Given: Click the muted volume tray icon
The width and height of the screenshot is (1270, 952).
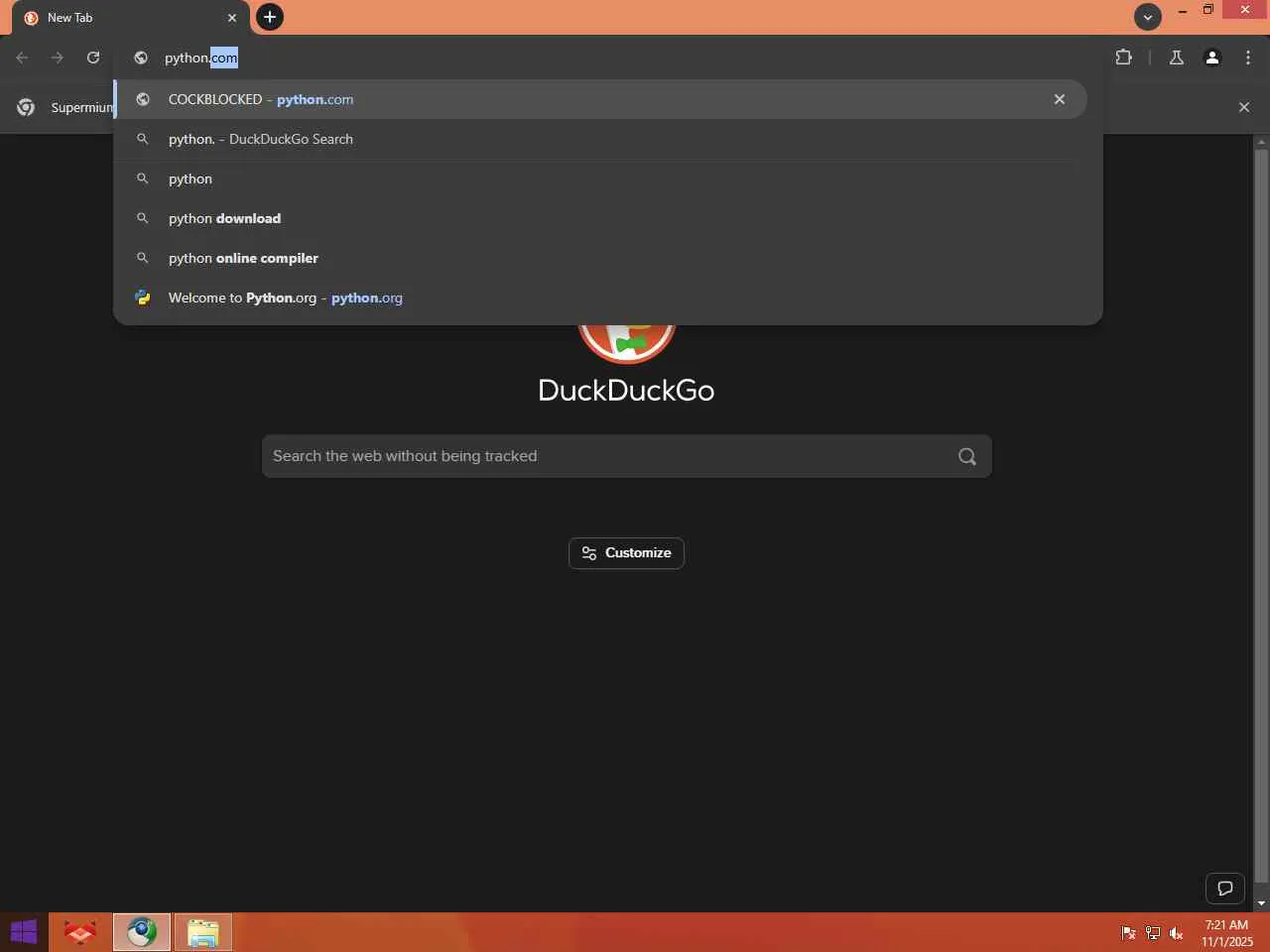Looking at the screenshot, I should tap(1177, 932).
